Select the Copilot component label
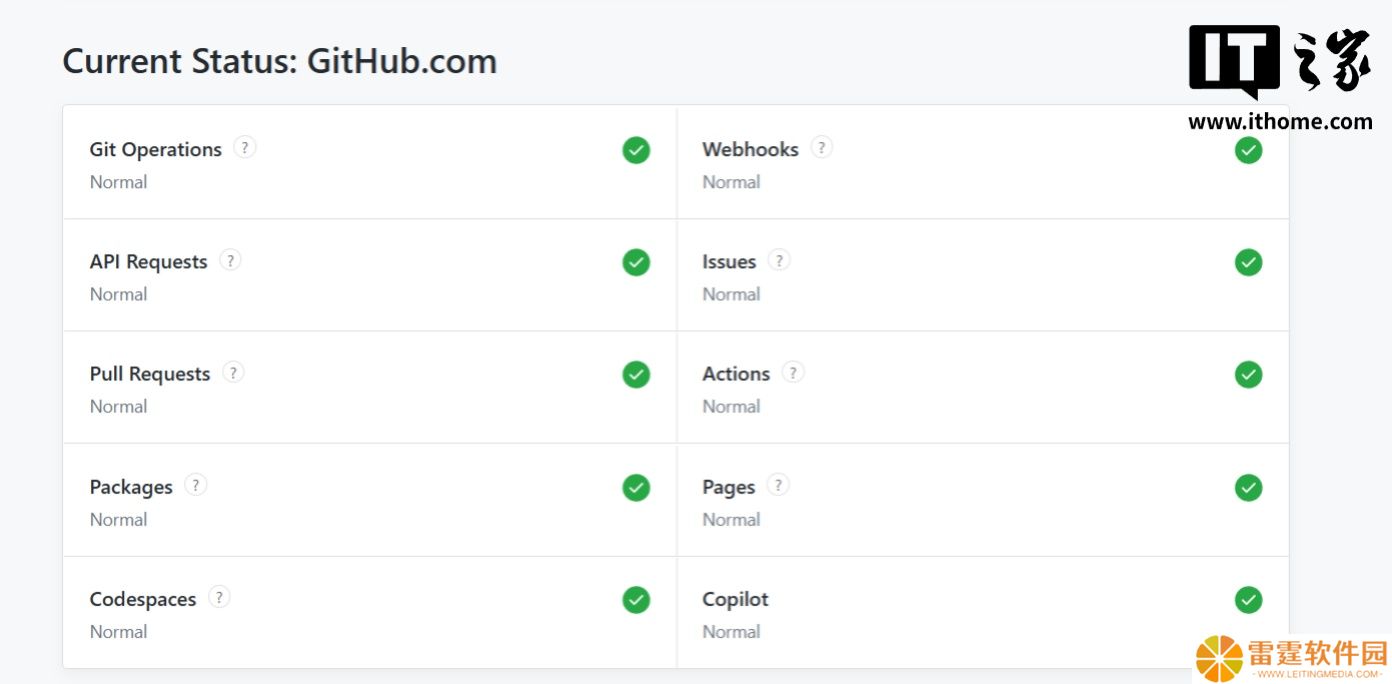Screen dimensions: 1392x684 (x=735, y=599)
